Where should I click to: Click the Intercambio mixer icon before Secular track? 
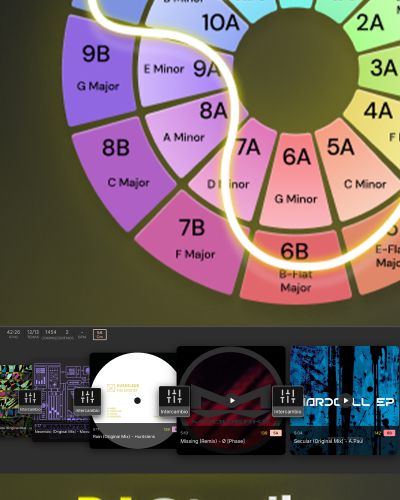pyautogui.click(x=287, y=401)
